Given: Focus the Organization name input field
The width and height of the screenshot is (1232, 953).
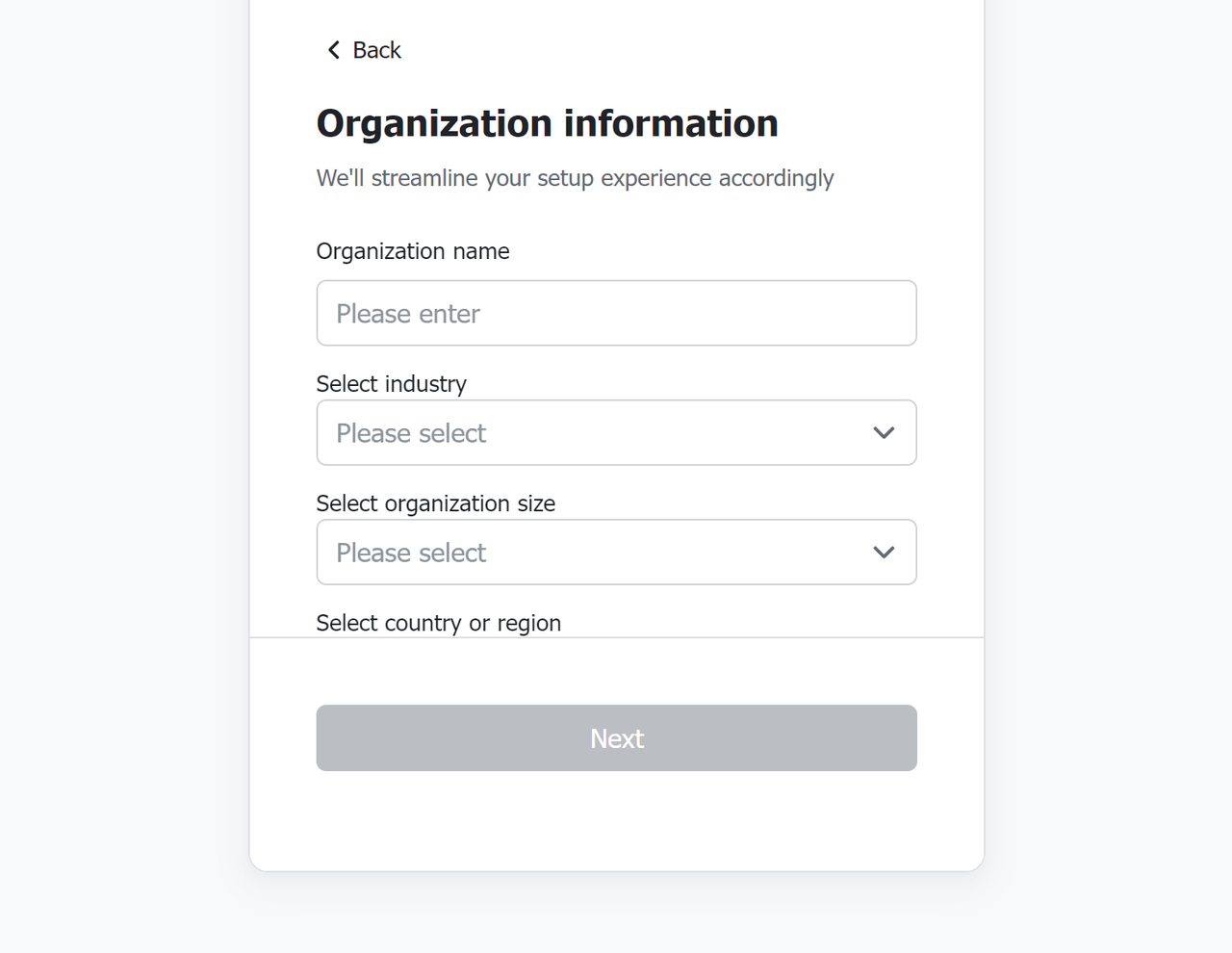Looking at the screenshot, I should click(x=616, y=313).
